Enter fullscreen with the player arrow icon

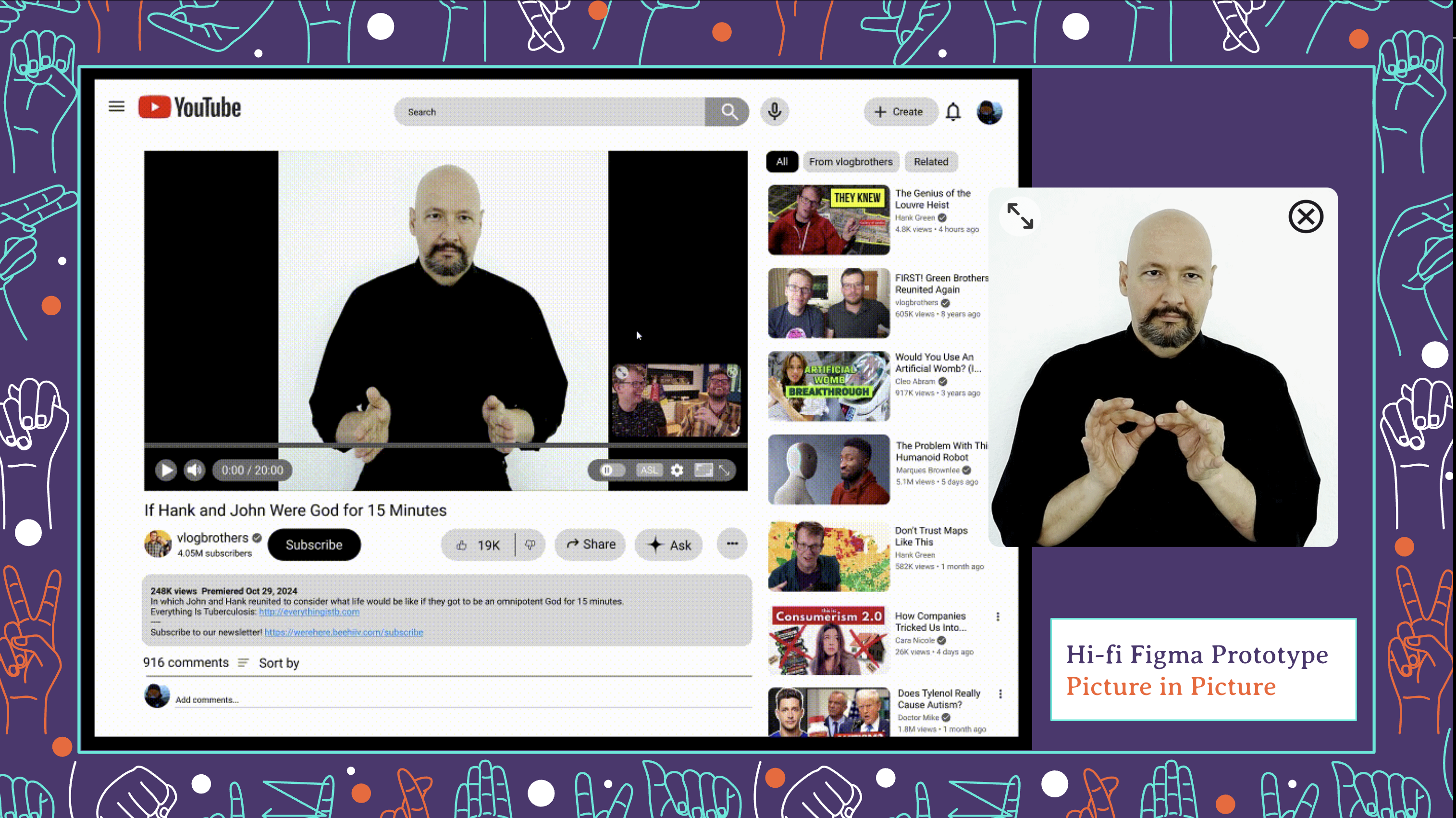(x=725, y=470)
